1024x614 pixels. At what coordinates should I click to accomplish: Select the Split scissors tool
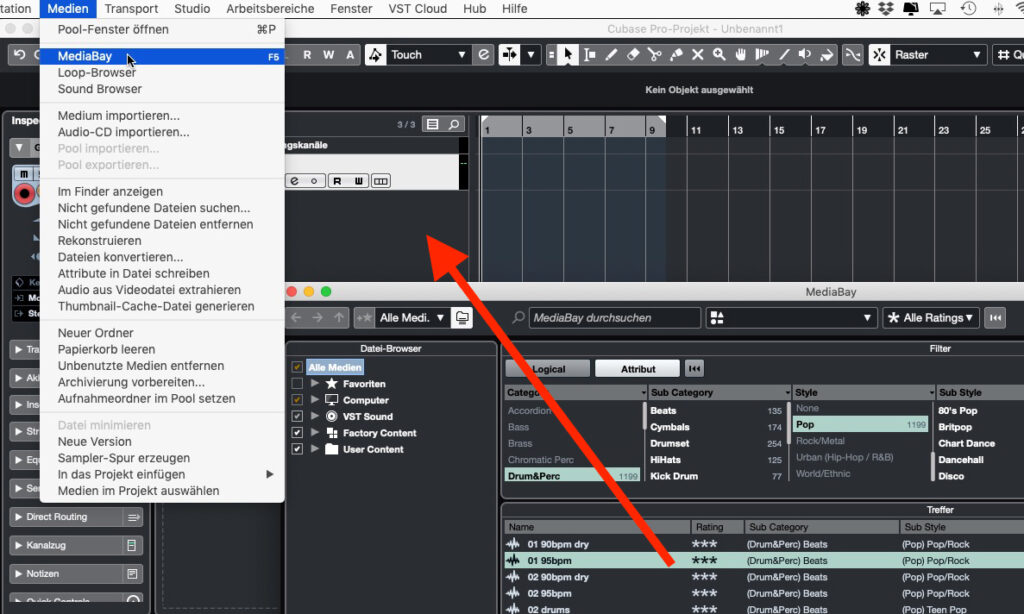(x=654, y=55)
